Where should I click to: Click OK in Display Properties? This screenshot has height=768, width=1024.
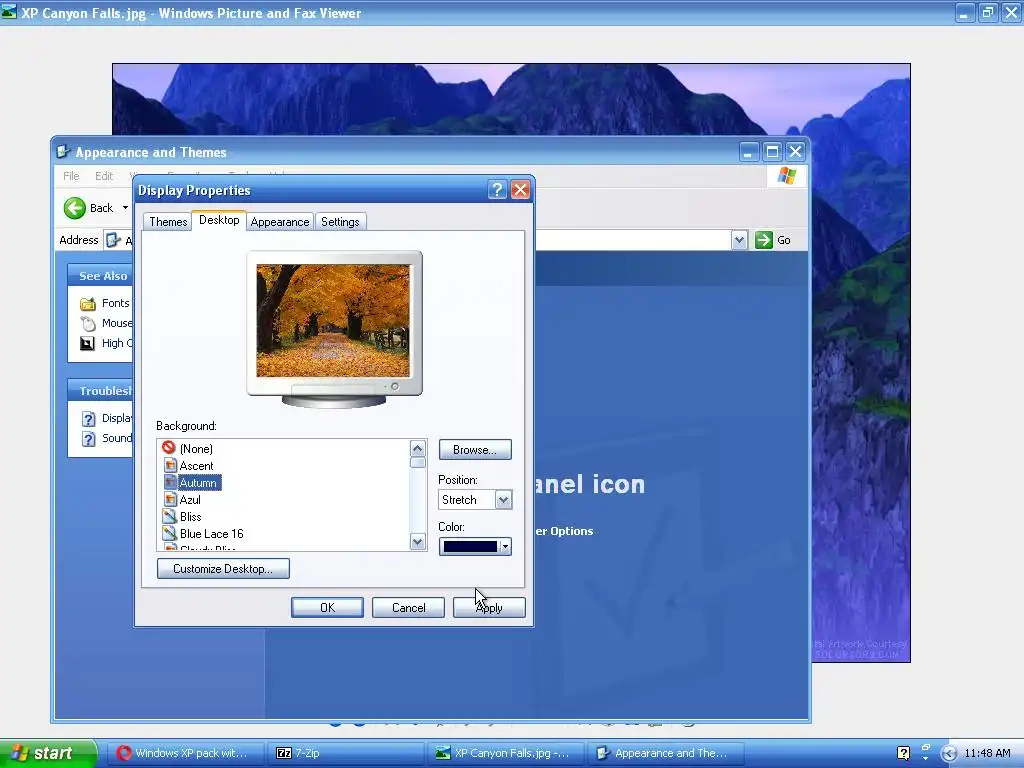tap(327, 608)
